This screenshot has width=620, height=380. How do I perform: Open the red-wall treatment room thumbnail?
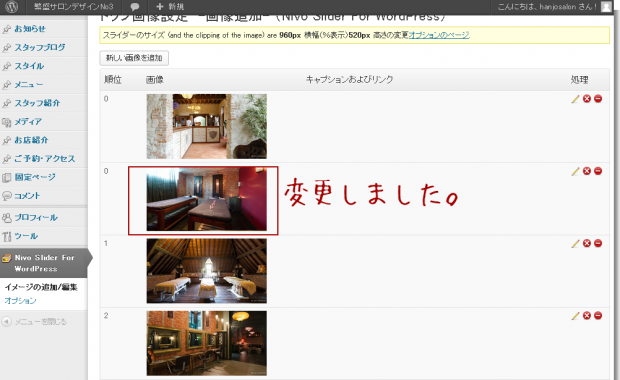[206, 199]
